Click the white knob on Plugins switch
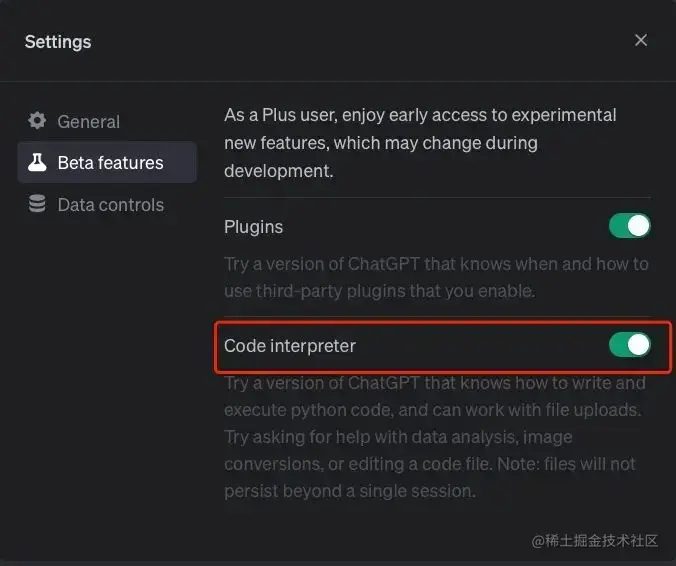The image size is (676, 566). click(638, 226)
